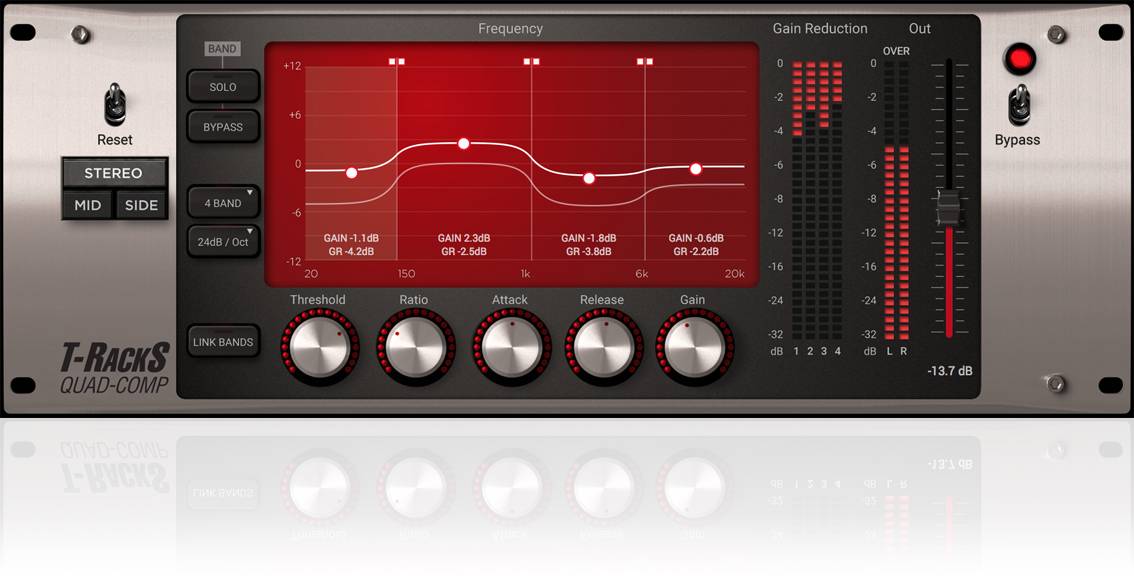Image resolution: width=1134 pixels, height=580 pixels.
Task: Click the Ratio knob
Action: [414, 347]
